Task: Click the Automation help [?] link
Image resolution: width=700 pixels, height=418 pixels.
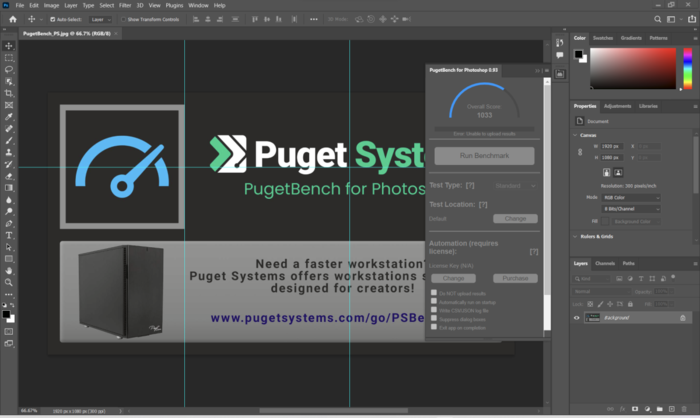Action: [534, 252]
